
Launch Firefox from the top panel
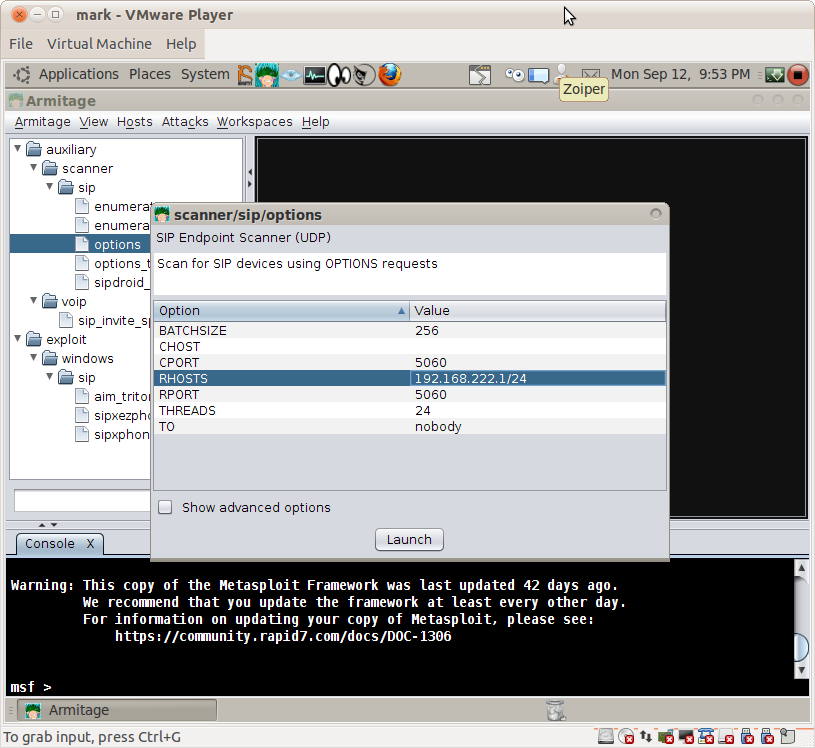(390, 74)
